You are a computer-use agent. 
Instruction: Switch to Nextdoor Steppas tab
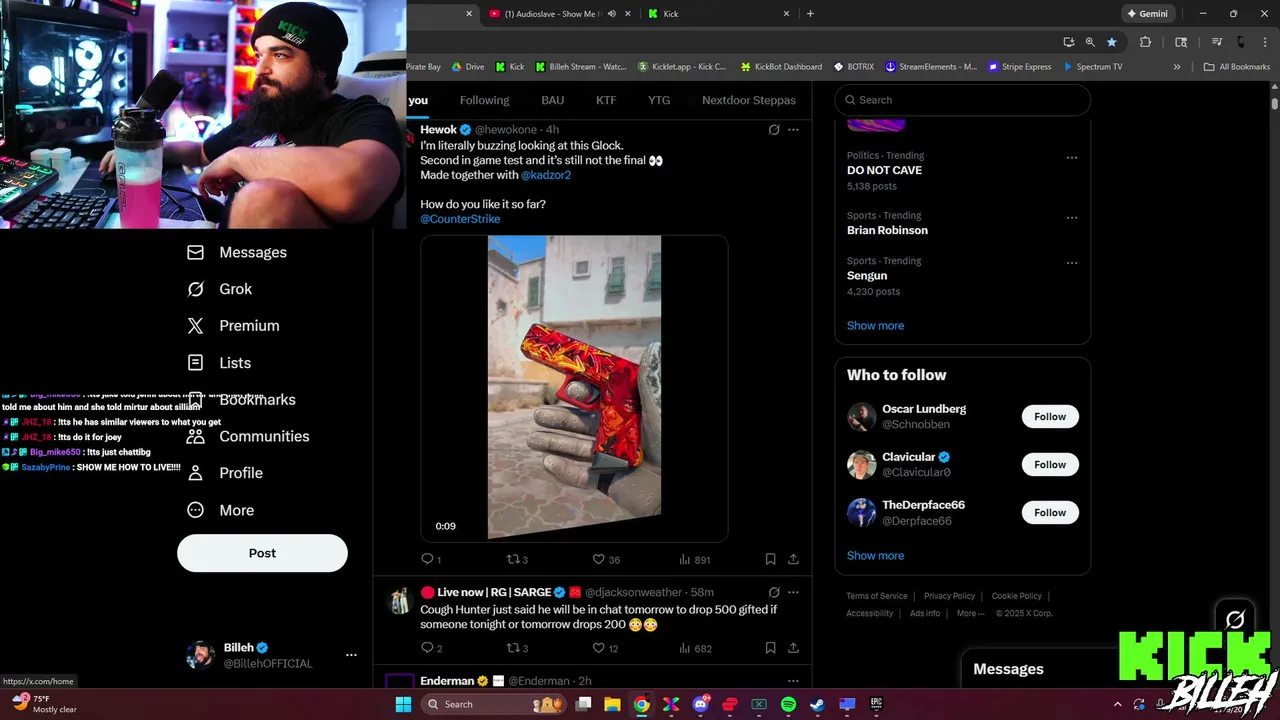point(749,100)
